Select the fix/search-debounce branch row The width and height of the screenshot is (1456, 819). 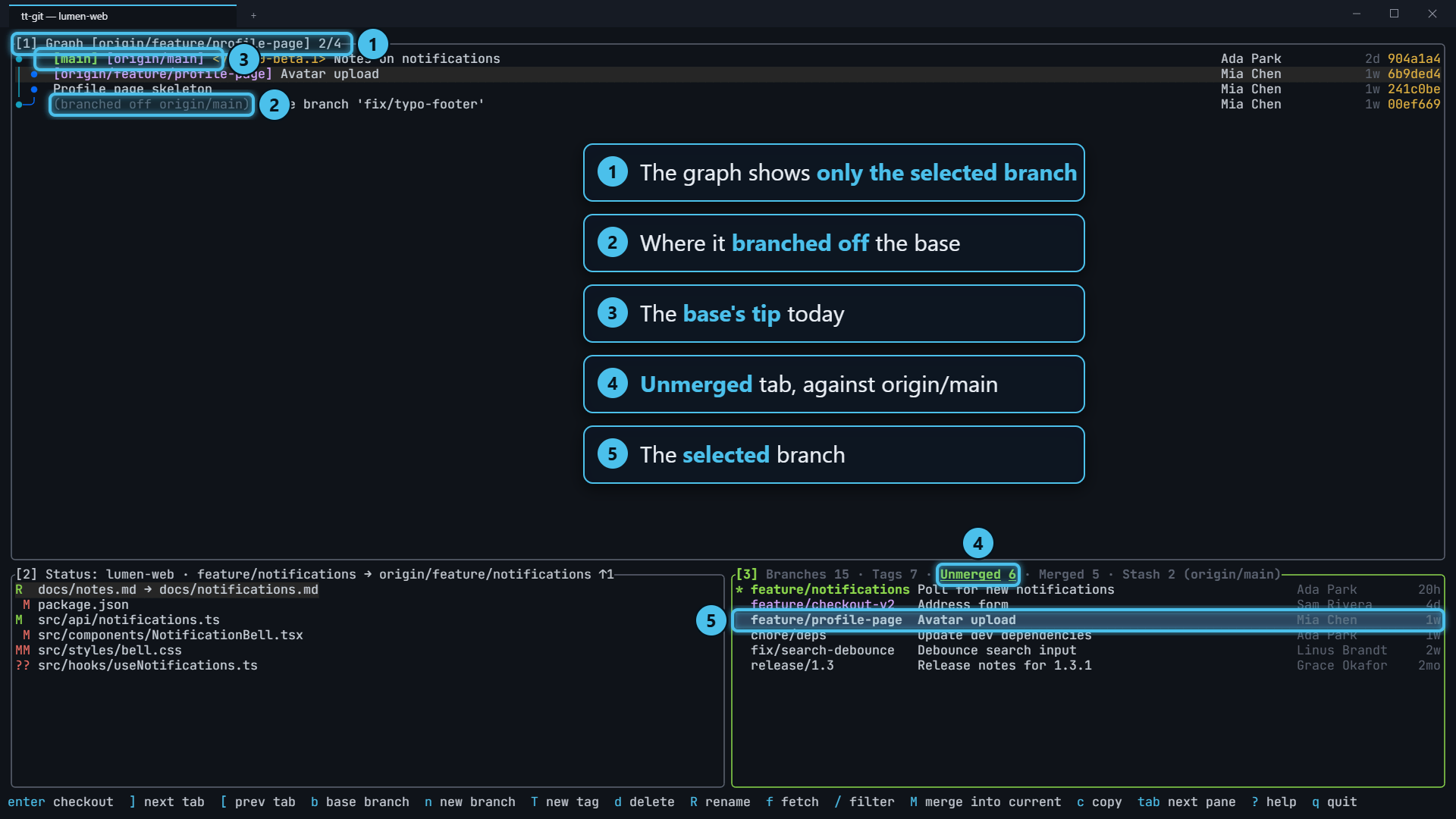(1087, 650)
